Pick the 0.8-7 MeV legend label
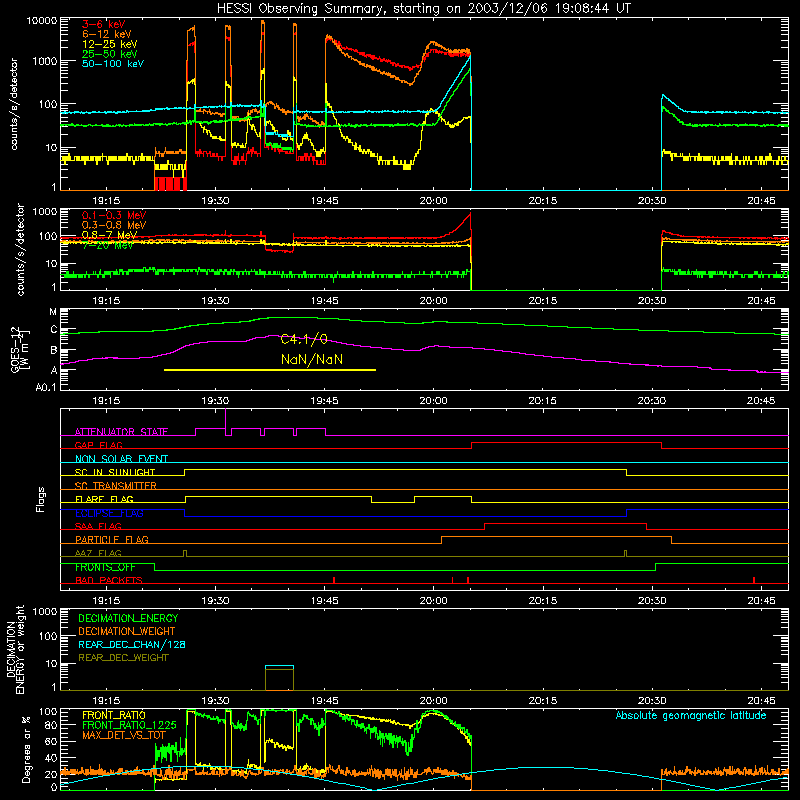 point(110,235)
